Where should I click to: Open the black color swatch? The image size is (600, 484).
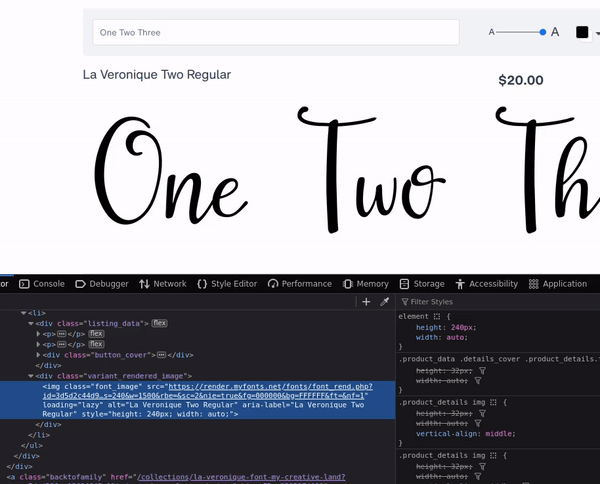coord(582,33)
